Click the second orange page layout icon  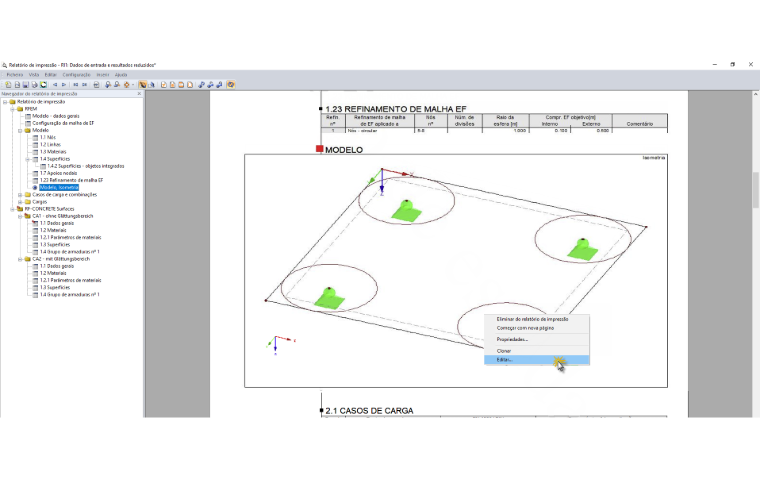[173, 84]
